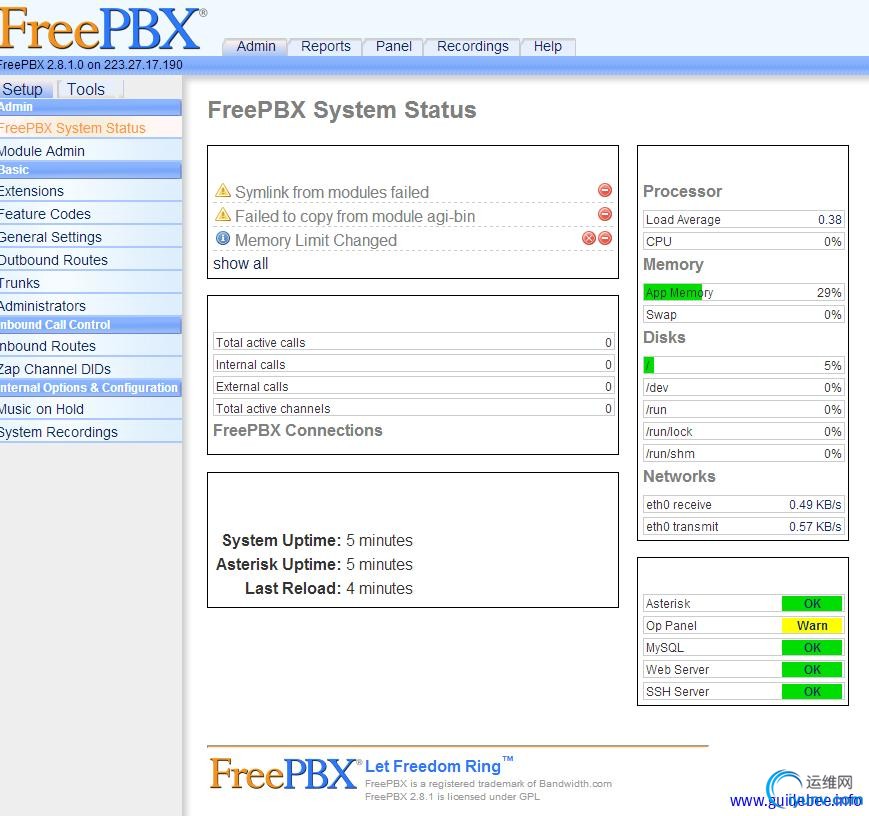Click the /run/lock disk row
The height and width of the screenshot is (816, 869).
744,432
